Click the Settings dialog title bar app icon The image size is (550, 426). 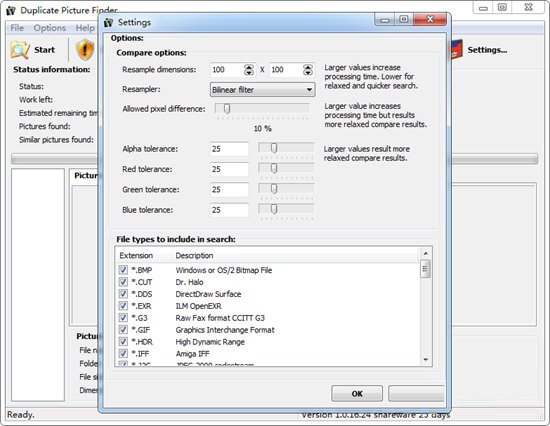tap(108, 23)
